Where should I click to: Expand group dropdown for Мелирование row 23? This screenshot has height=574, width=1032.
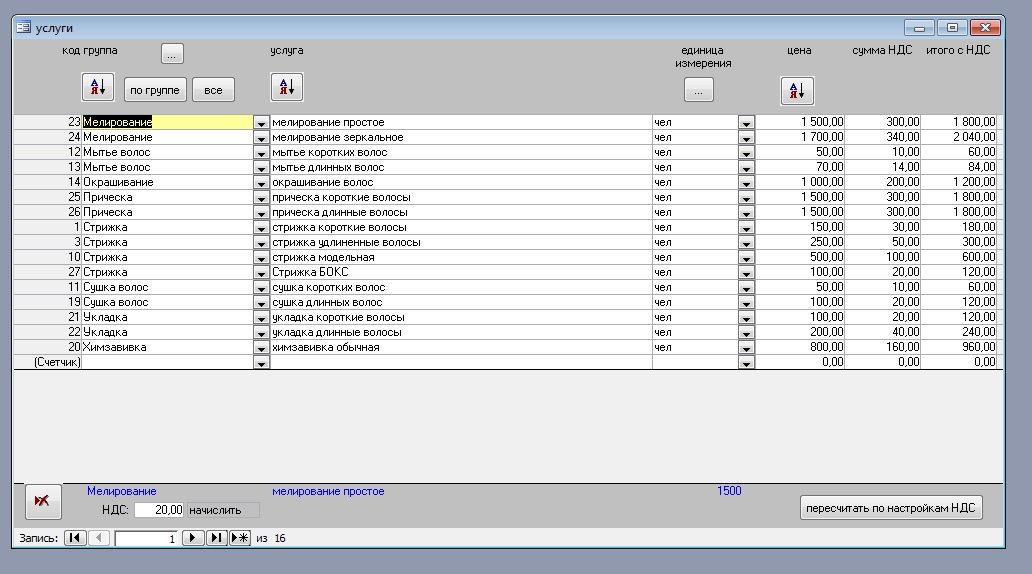tap(262, 123)
